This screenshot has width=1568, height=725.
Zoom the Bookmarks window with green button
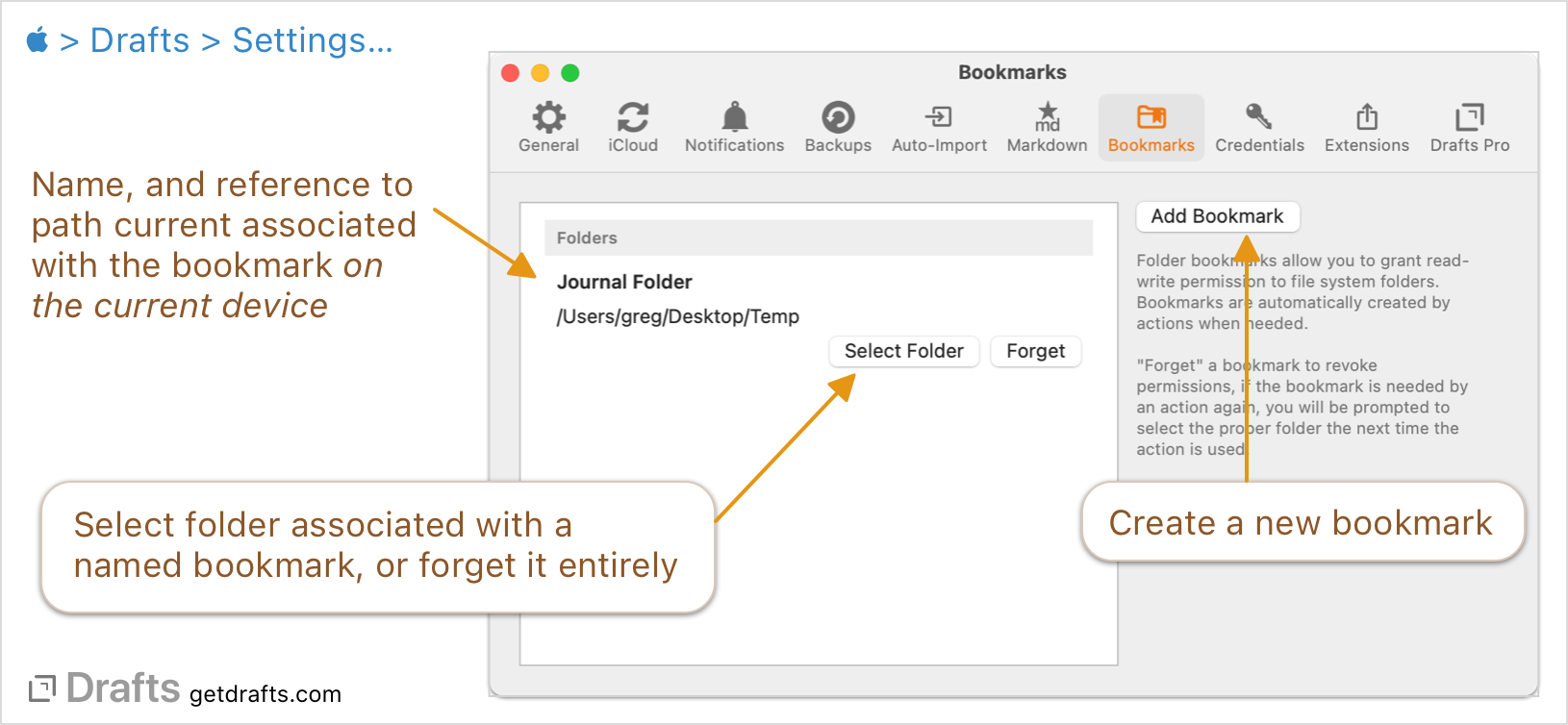click(570, 73)
